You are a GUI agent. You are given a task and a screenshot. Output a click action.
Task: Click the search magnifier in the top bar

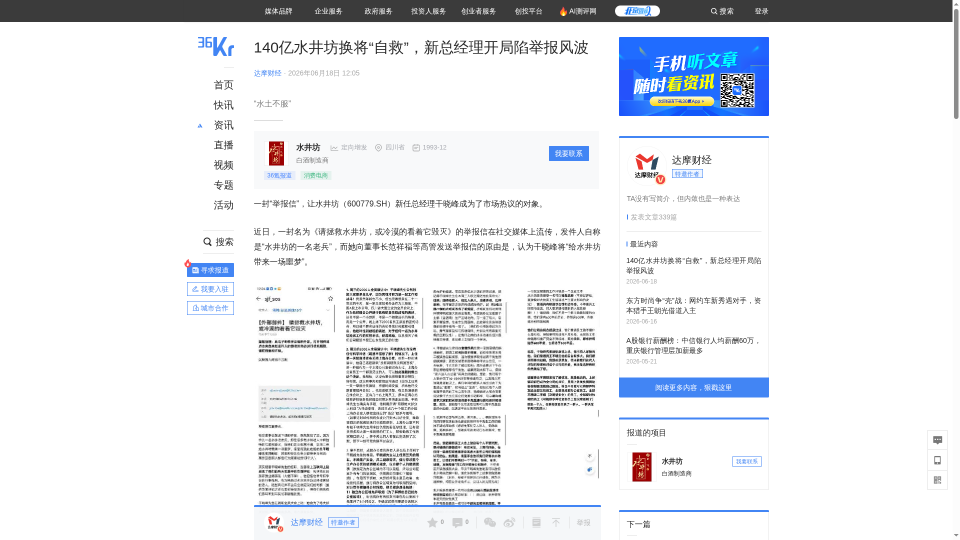coord(714,11)
